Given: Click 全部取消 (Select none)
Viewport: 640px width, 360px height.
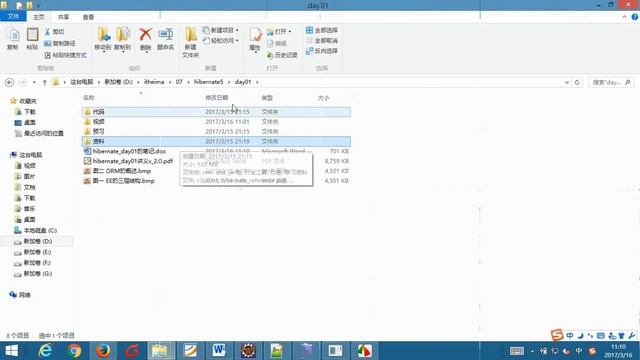Looking at the screenshot, I should [322, 40].
